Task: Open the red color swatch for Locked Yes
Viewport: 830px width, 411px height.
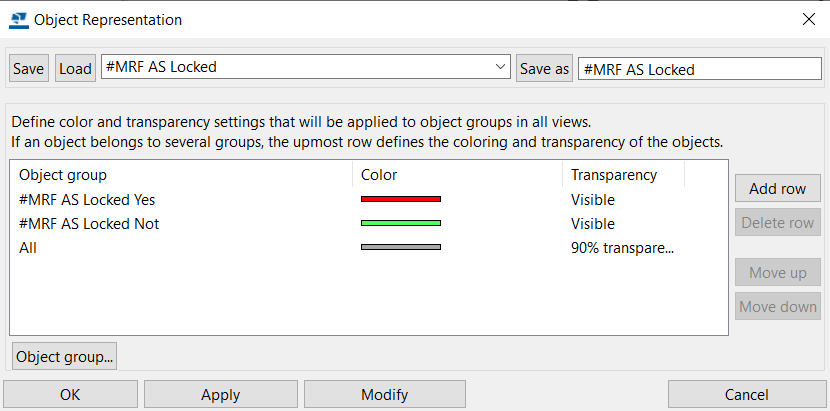Action: [x=401, y=199]
